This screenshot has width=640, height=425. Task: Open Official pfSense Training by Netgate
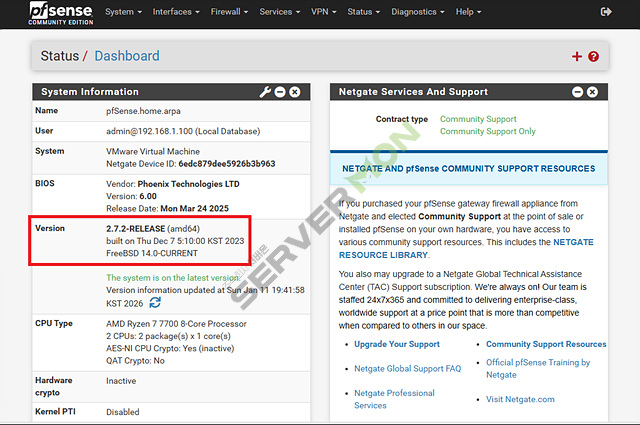coord(538,369)
